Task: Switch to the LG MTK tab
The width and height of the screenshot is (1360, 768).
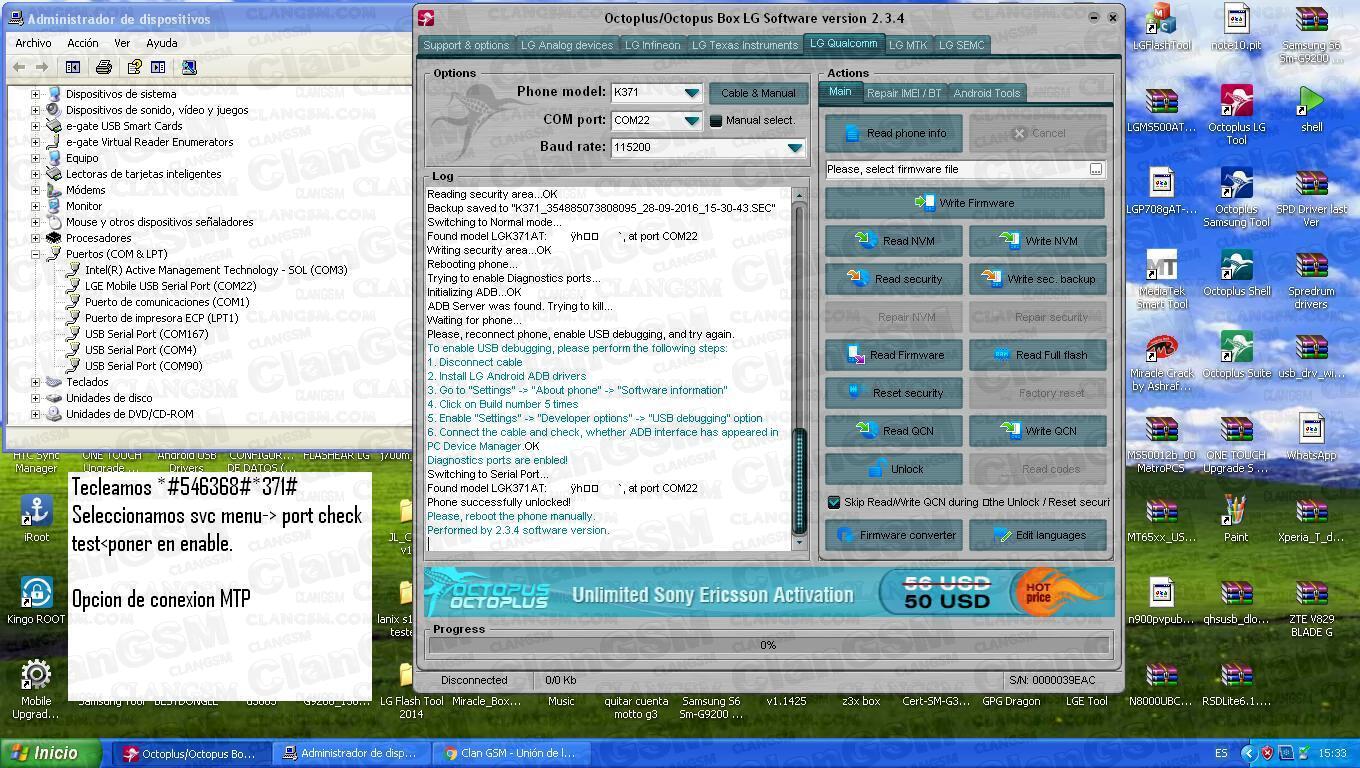Action: (x=908, y=45)
